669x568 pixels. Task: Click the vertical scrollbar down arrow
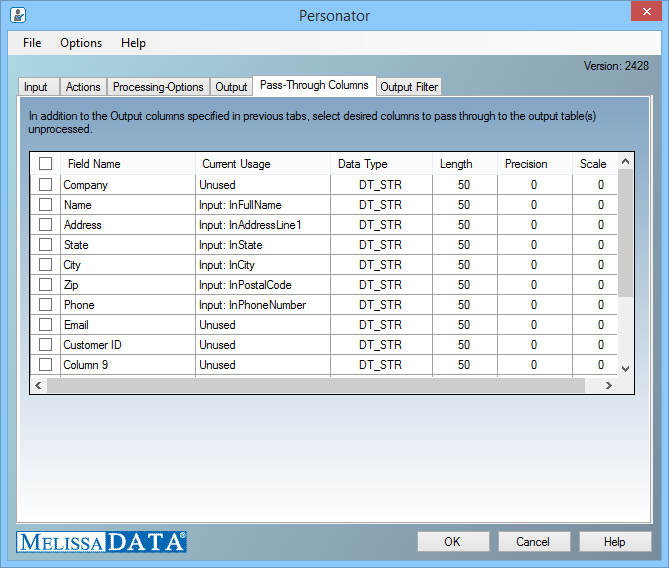click(626, 369)
